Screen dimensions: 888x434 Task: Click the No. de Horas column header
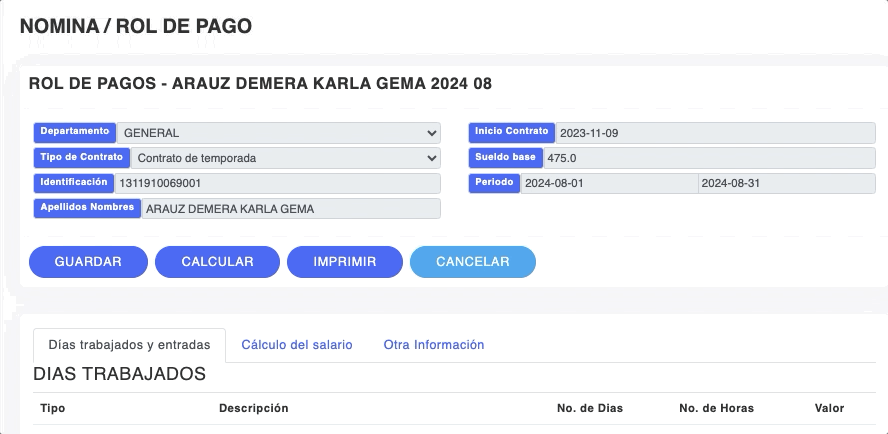[716, 408]
